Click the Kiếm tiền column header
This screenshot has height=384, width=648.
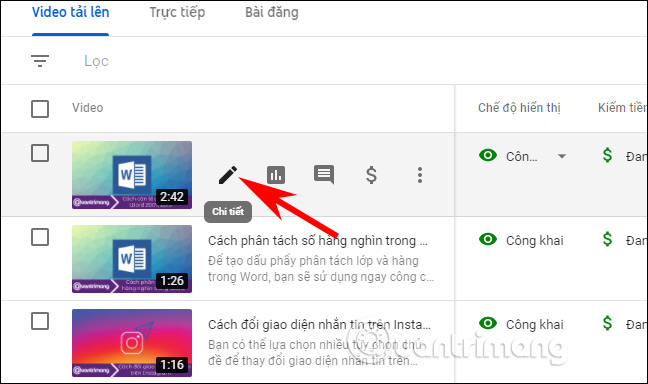622,108
